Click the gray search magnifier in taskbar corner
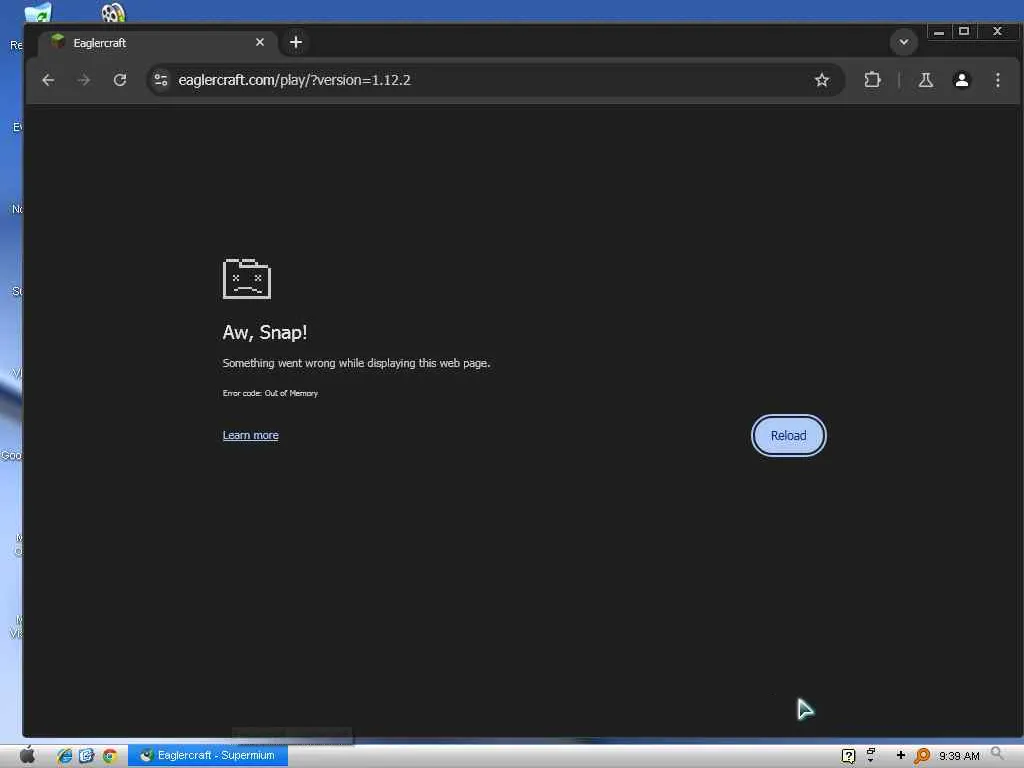 click(x=997, y=754)
